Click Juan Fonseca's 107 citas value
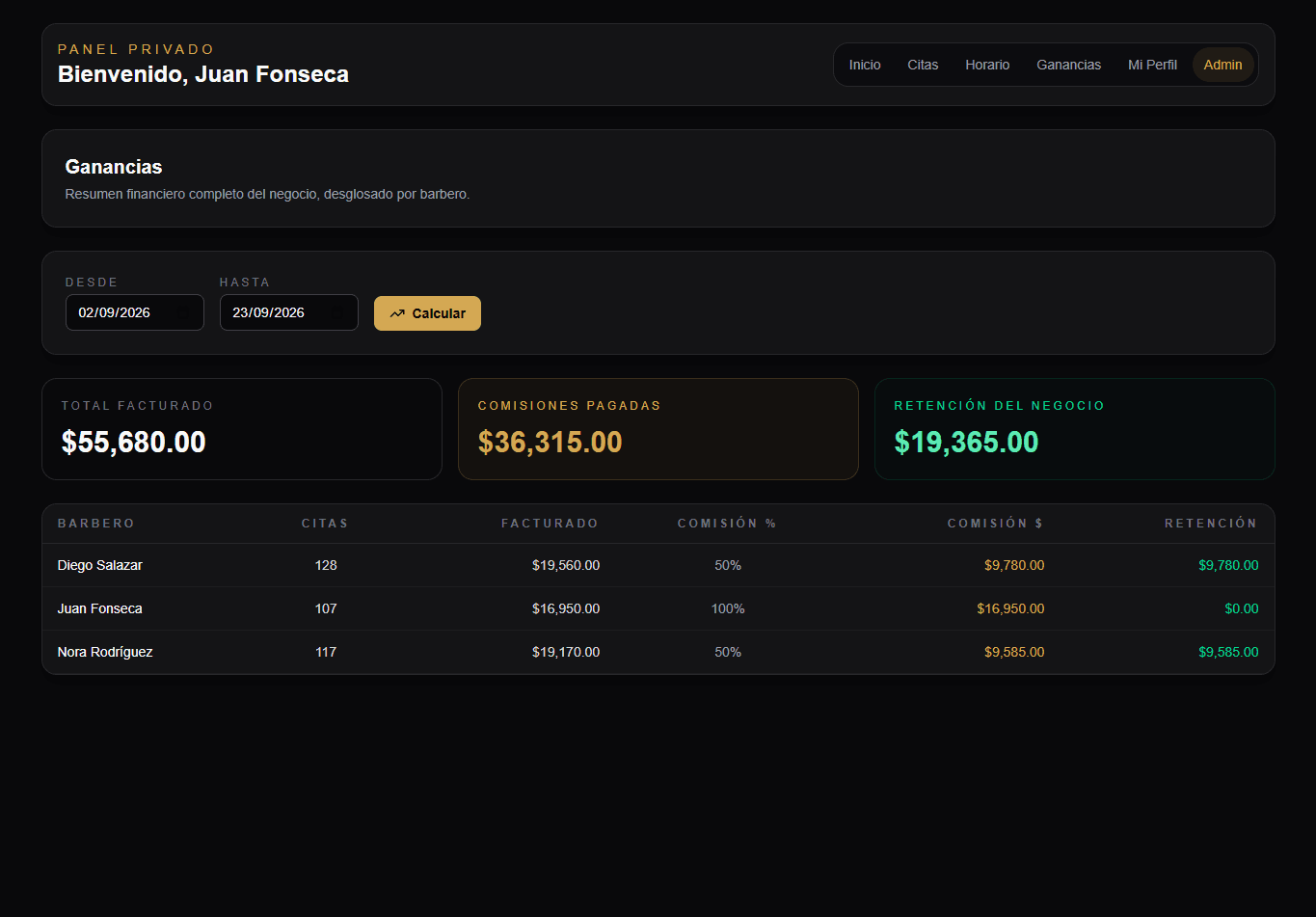 [326, 608]
